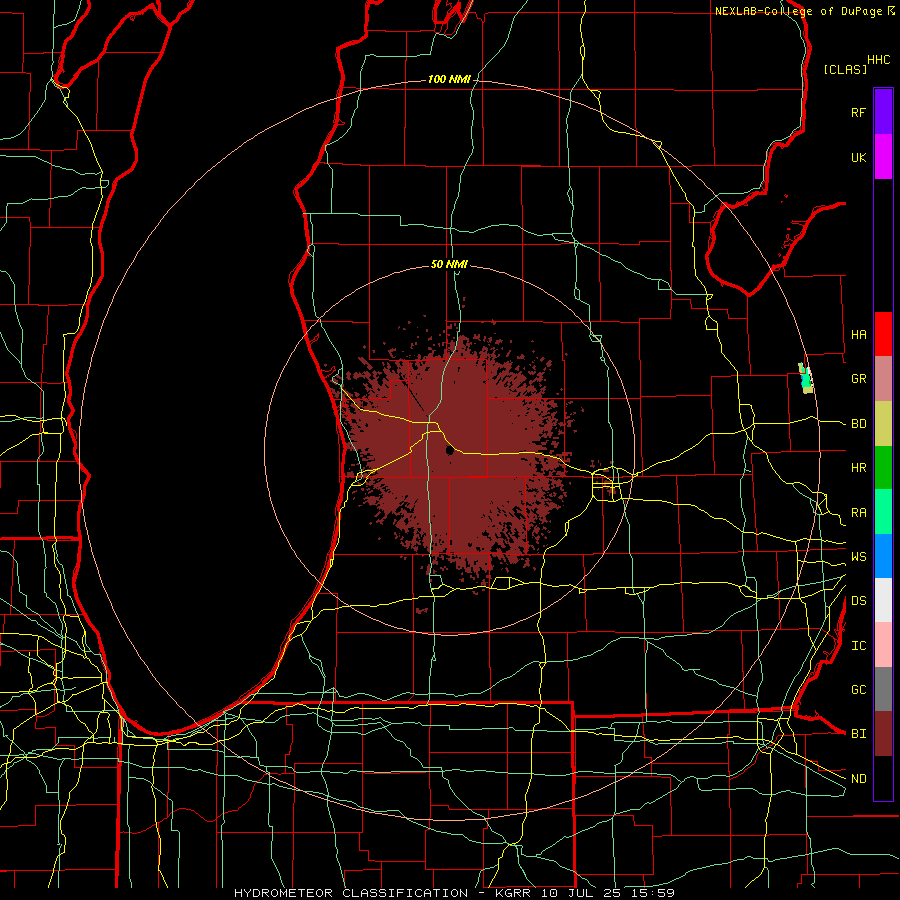This screenshot has width=900, height=900.
Task: Click the purple RF color swatch
Action: pyautogui.click(x=883, y=112)
